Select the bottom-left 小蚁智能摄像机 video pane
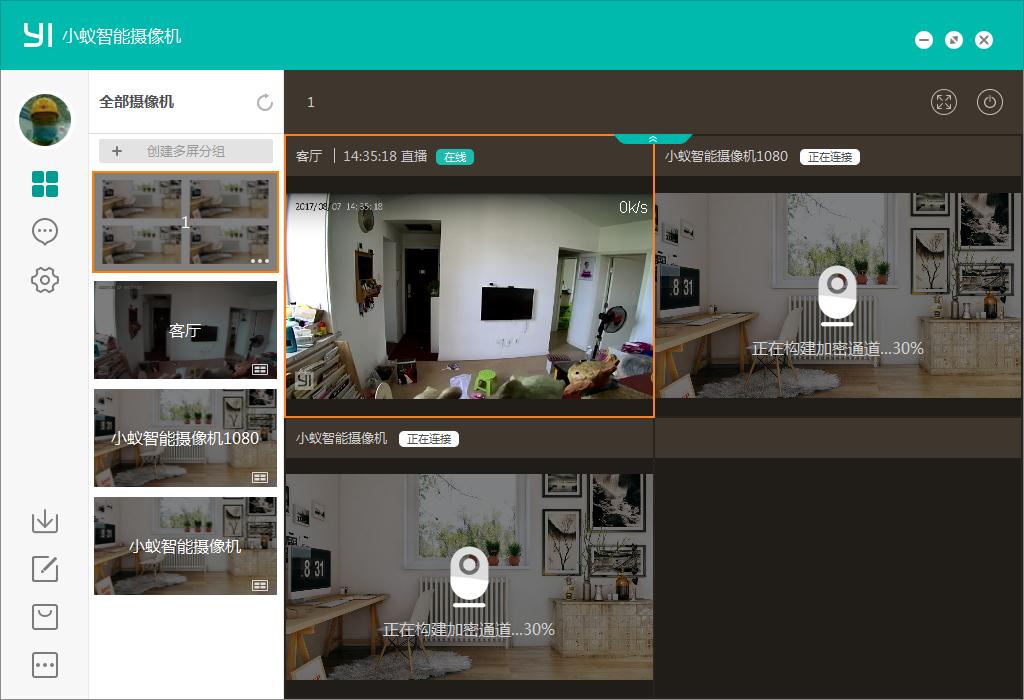 [469, 577]
